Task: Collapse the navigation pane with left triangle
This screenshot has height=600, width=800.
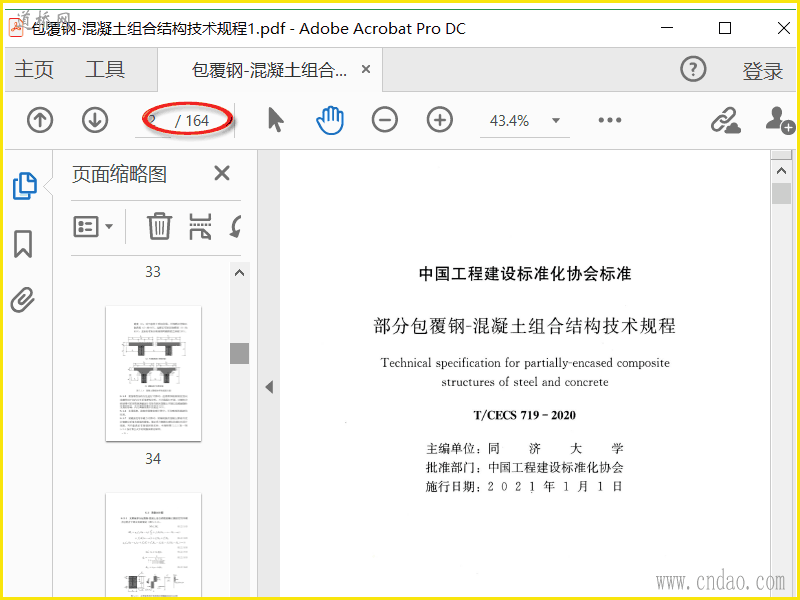Action: [x=269, y=387]
